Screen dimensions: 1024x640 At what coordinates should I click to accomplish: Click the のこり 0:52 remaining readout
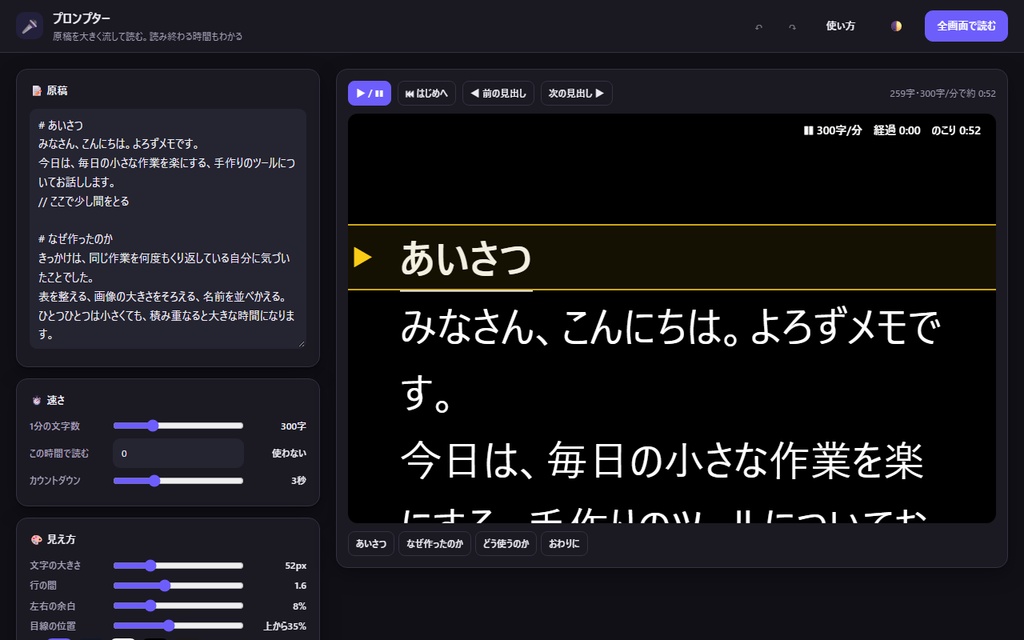pos(956,131)
